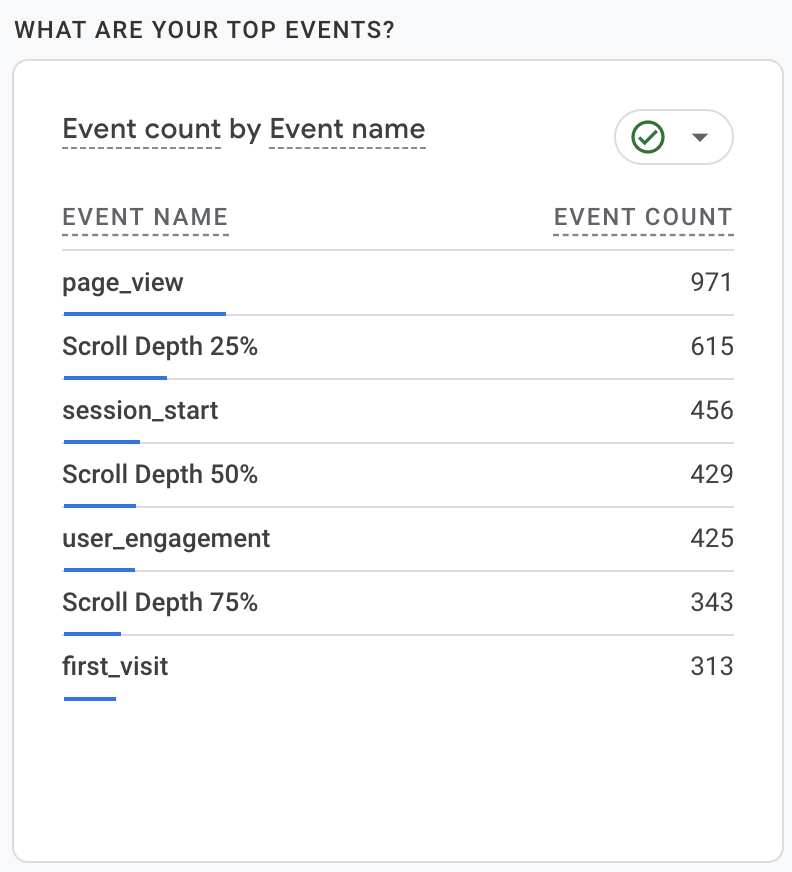Open the data quality dropdown arrow
792x872 pixels.
pyautogui.click(x=700, y=137)
